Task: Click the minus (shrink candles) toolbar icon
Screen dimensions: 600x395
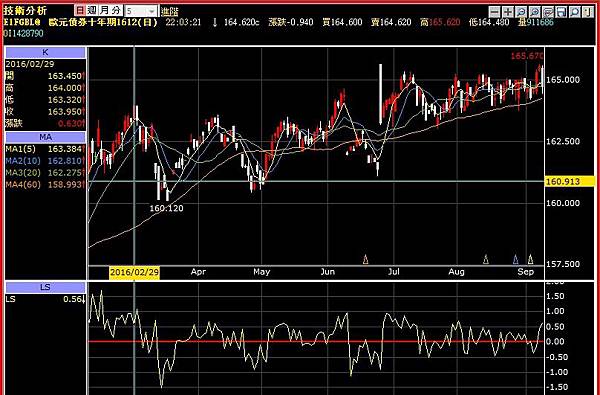Action: (x=495, y=12)
